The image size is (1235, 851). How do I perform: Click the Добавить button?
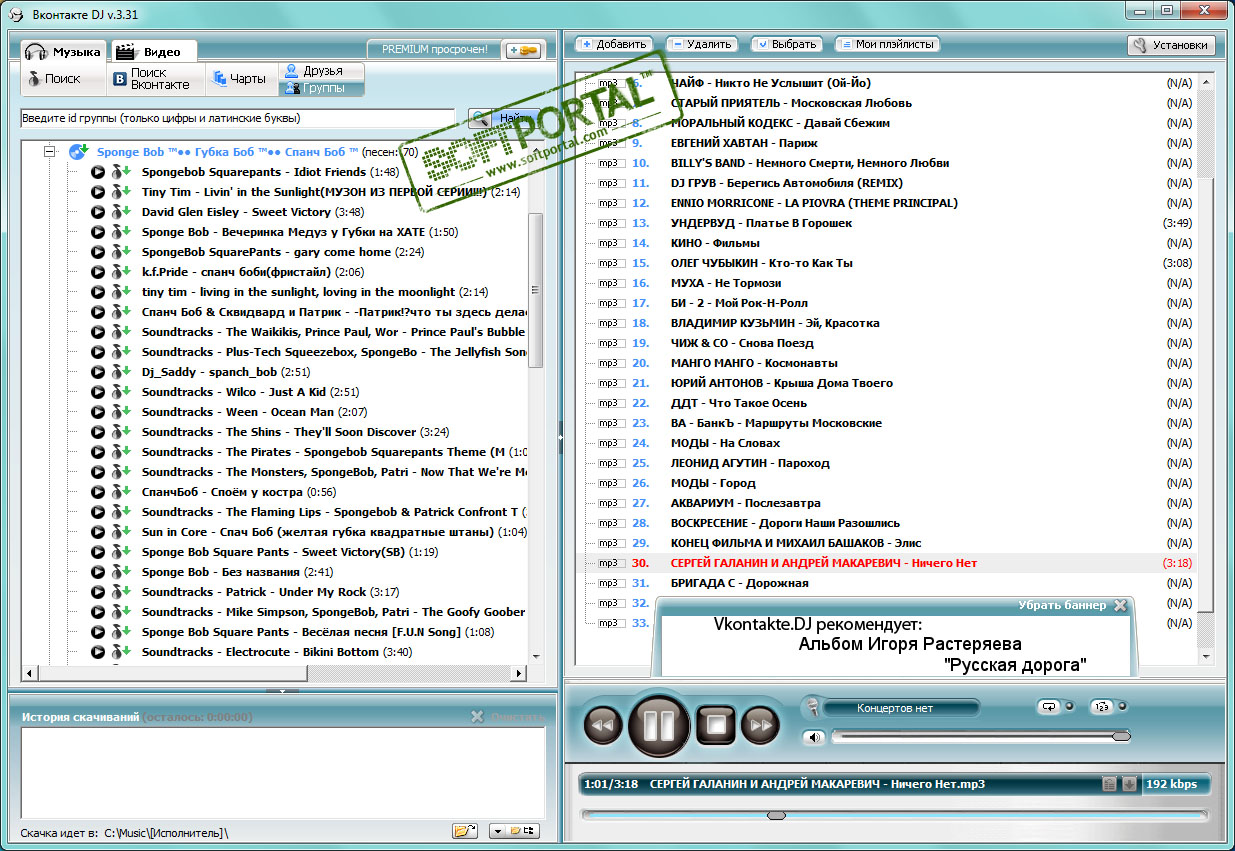click(x=614, y=44)
